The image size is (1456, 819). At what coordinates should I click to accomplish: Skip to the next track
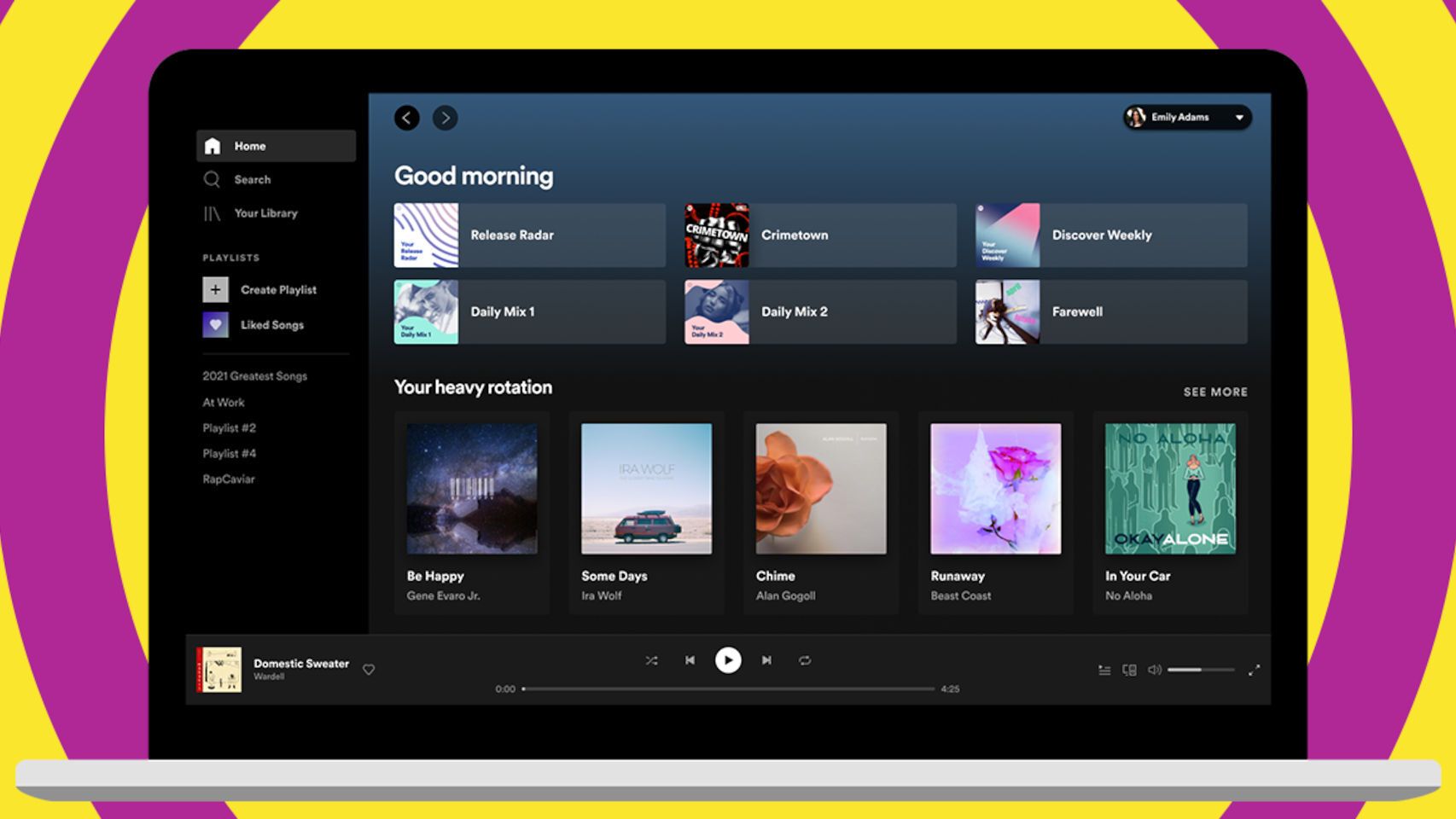pyautogui.click(x=766, y=660)
